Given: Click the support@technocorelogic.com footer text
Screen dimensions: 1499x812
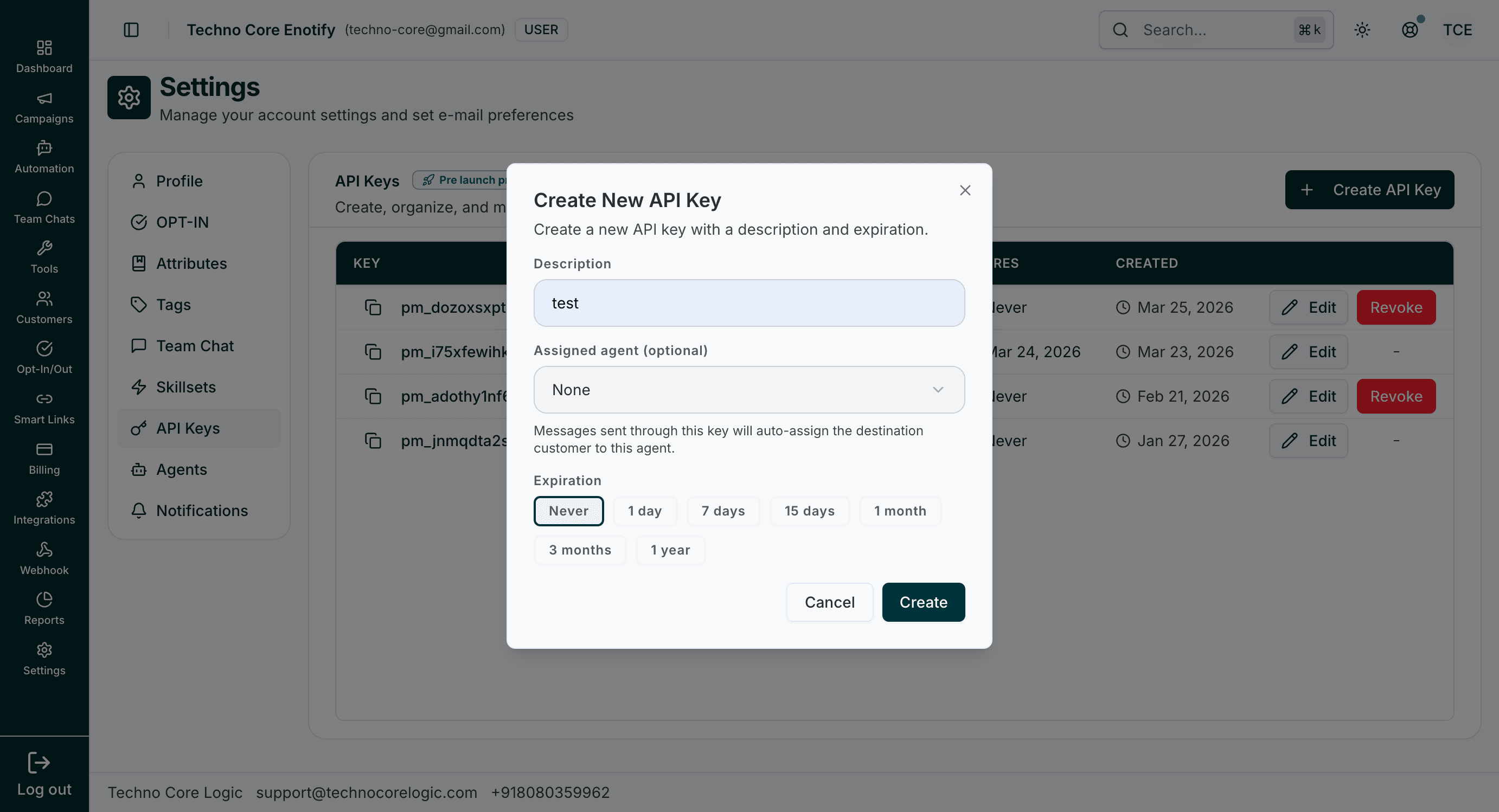Looking at the screenshot, I should click(367, 792).
